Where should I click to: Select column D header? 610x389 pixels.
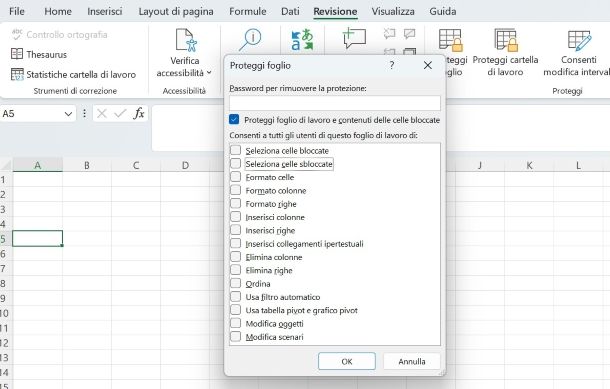(x=185, y=165)
